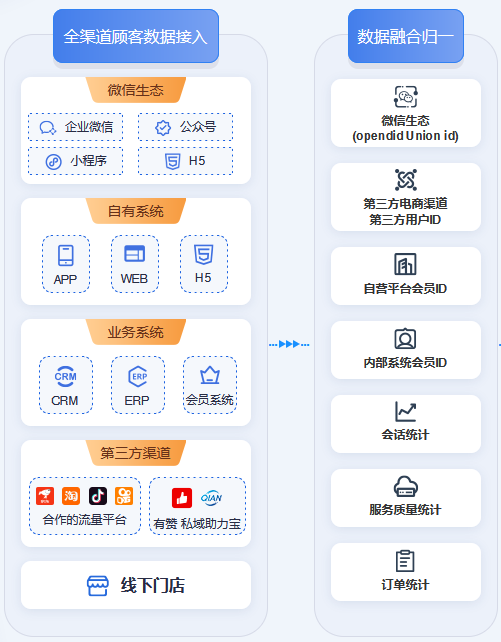Viewport: 501px width, 642px height.
Task: Click the Taobao 淘 logo icon
Action: (71, 496)
